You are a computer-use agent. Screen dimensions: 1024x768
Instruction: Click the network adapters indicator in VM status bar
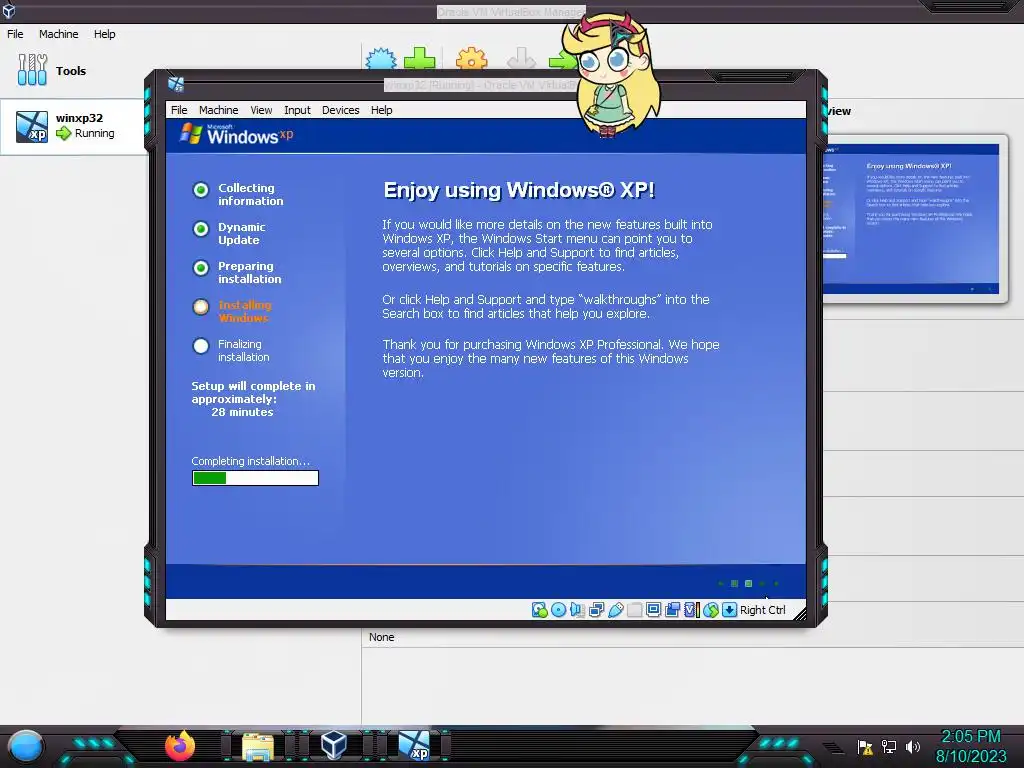click(596, 610)
